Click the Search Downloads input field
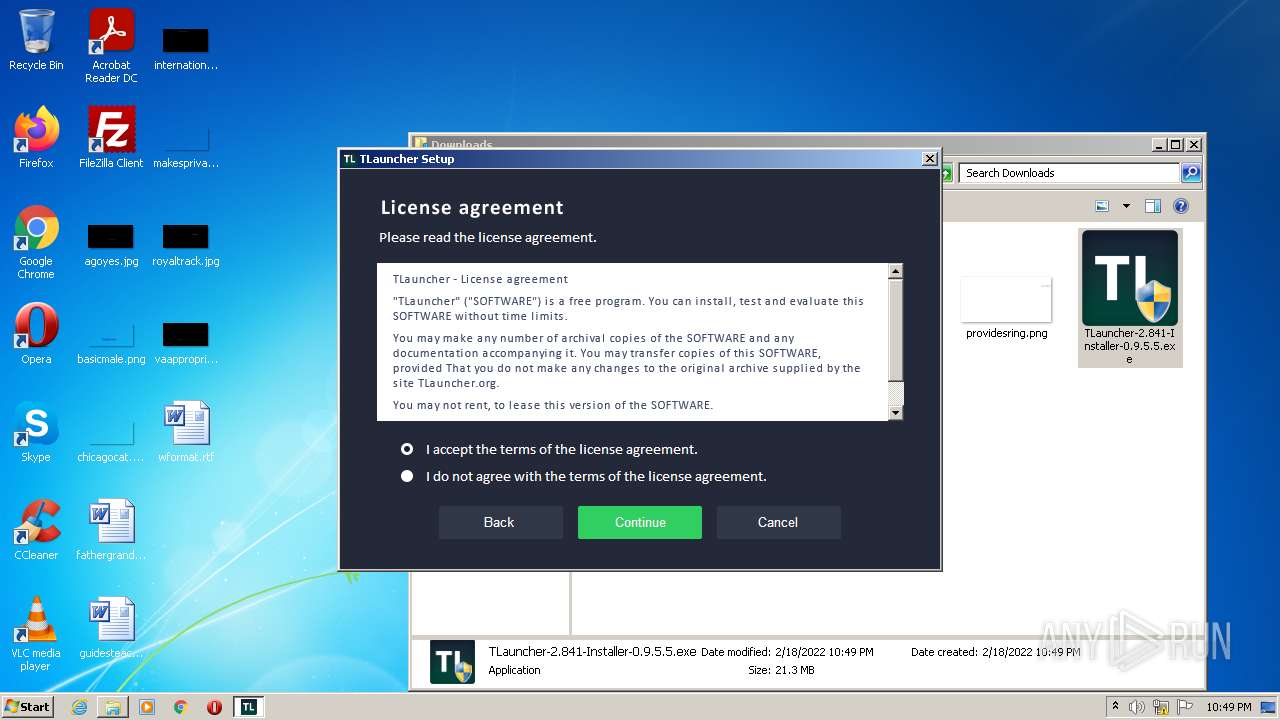 tap(1070, 173)
